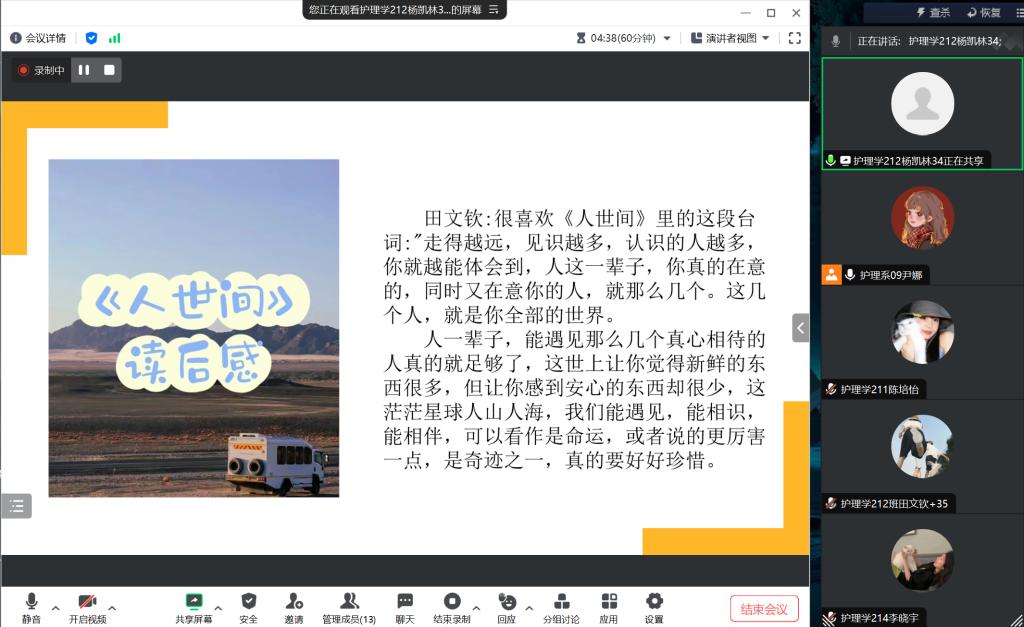Pause the meeting recording

[84, 70]
